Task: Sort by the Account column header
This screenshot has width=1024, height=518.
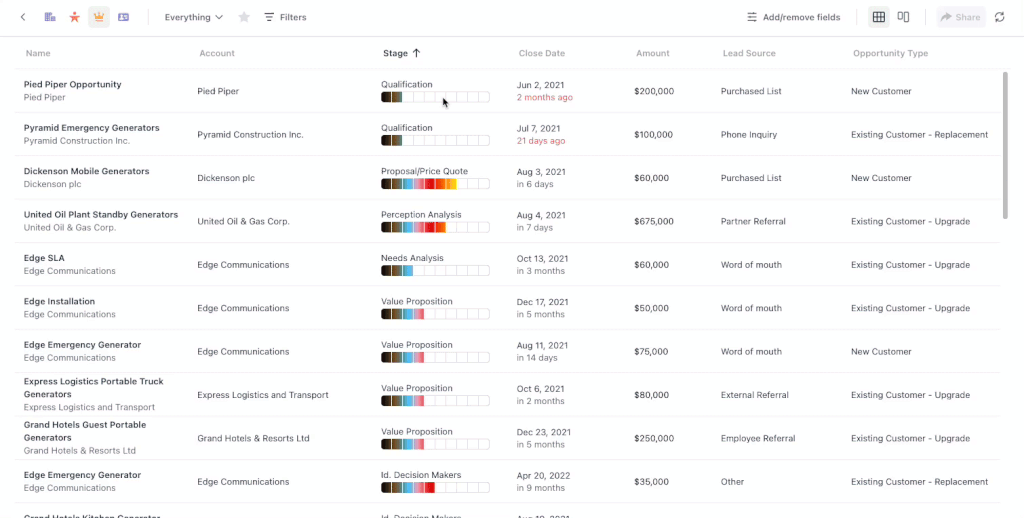Action: tap(217, 54)
